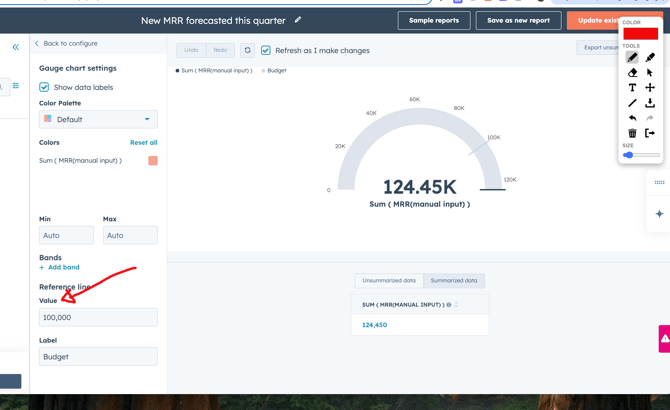This screenshot has height=410, width=670.
Task: Click the red annotation color swatch
Action: [640, 33]
